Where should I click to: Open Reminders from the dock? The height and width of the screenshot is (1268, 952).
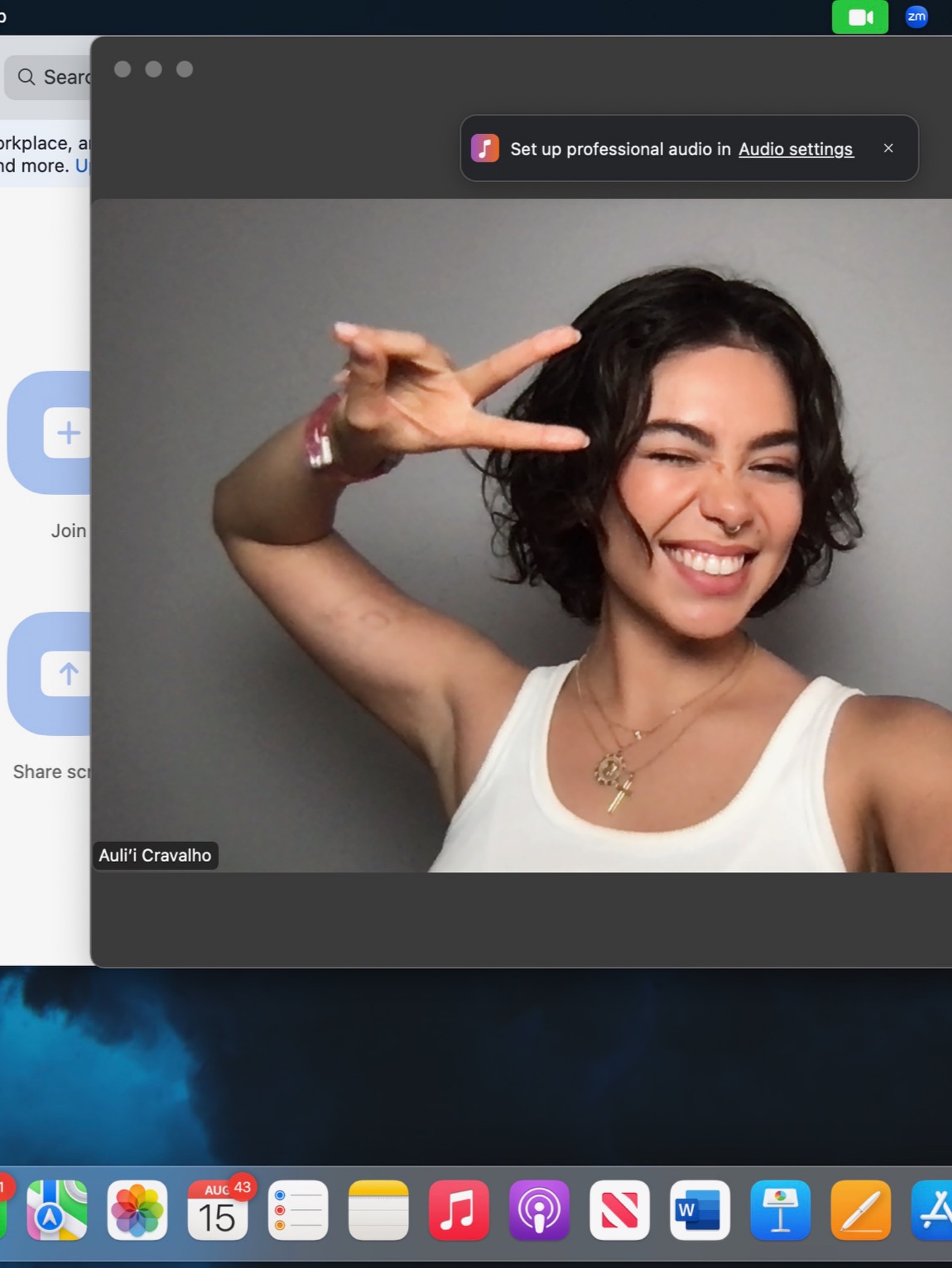[x=298, y=1210]
